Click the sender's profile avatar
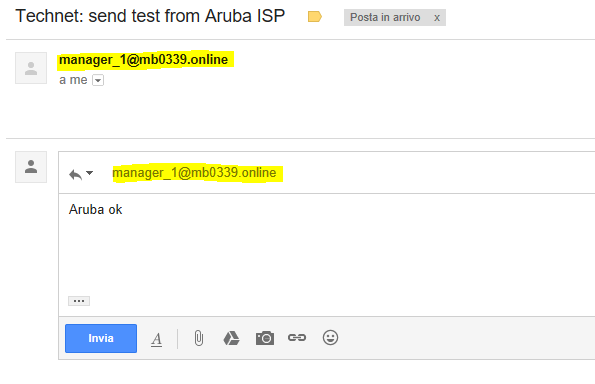 point(31,68)
